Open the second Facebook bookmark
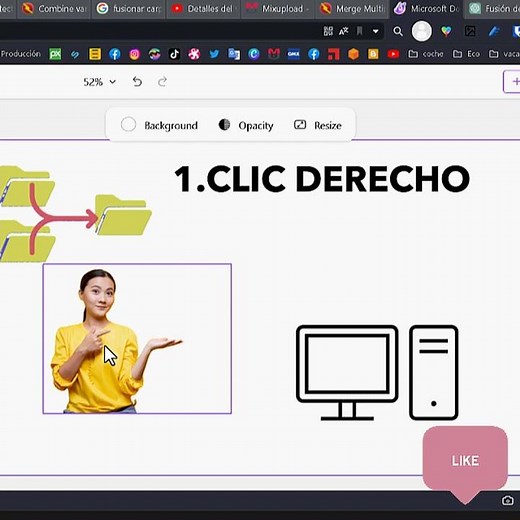The image size is (520, 520). (x=314, y=54)
